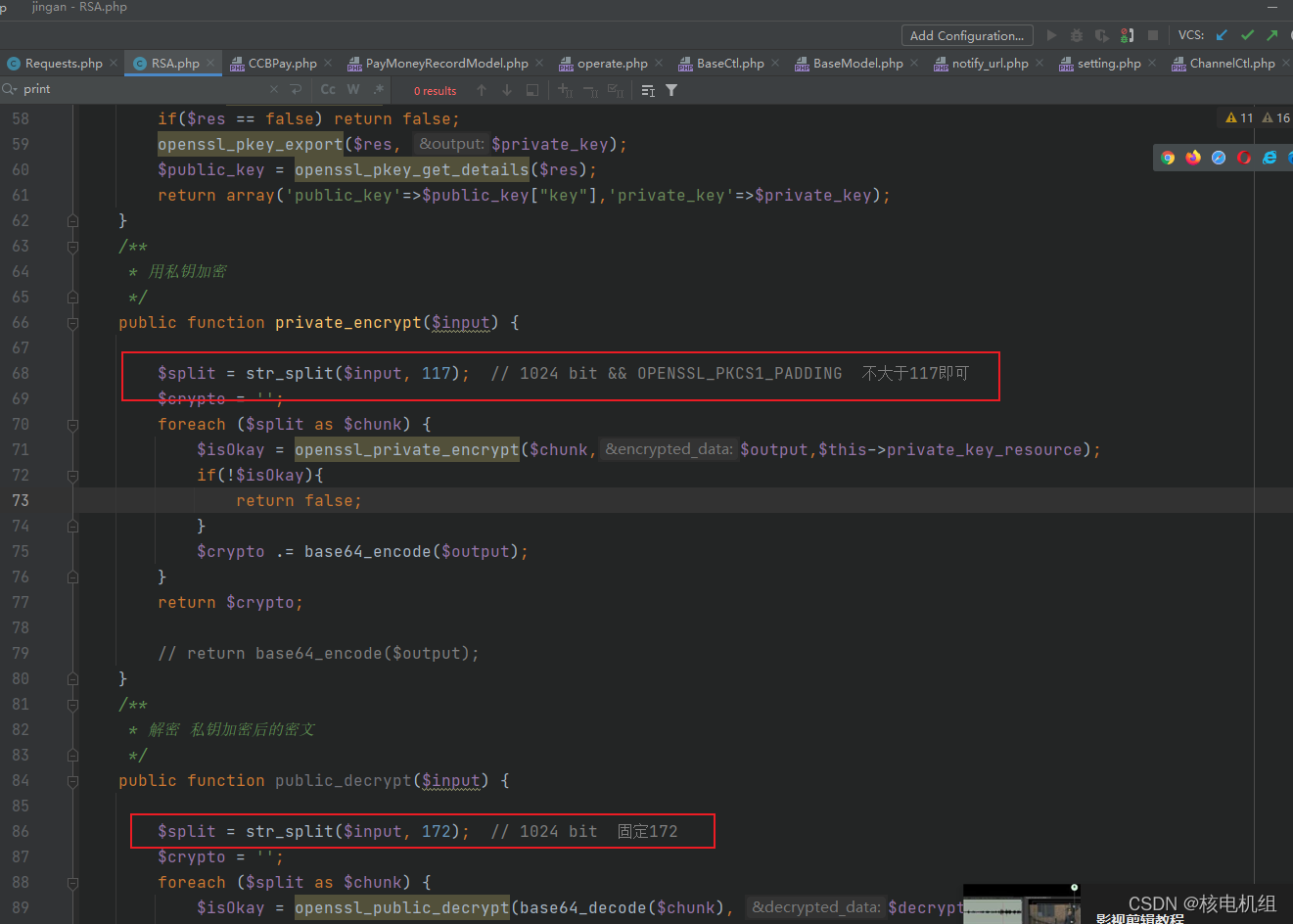
Task: Open the search filter funnel icon
Action: pyautogui.click(x=671, y=90)
